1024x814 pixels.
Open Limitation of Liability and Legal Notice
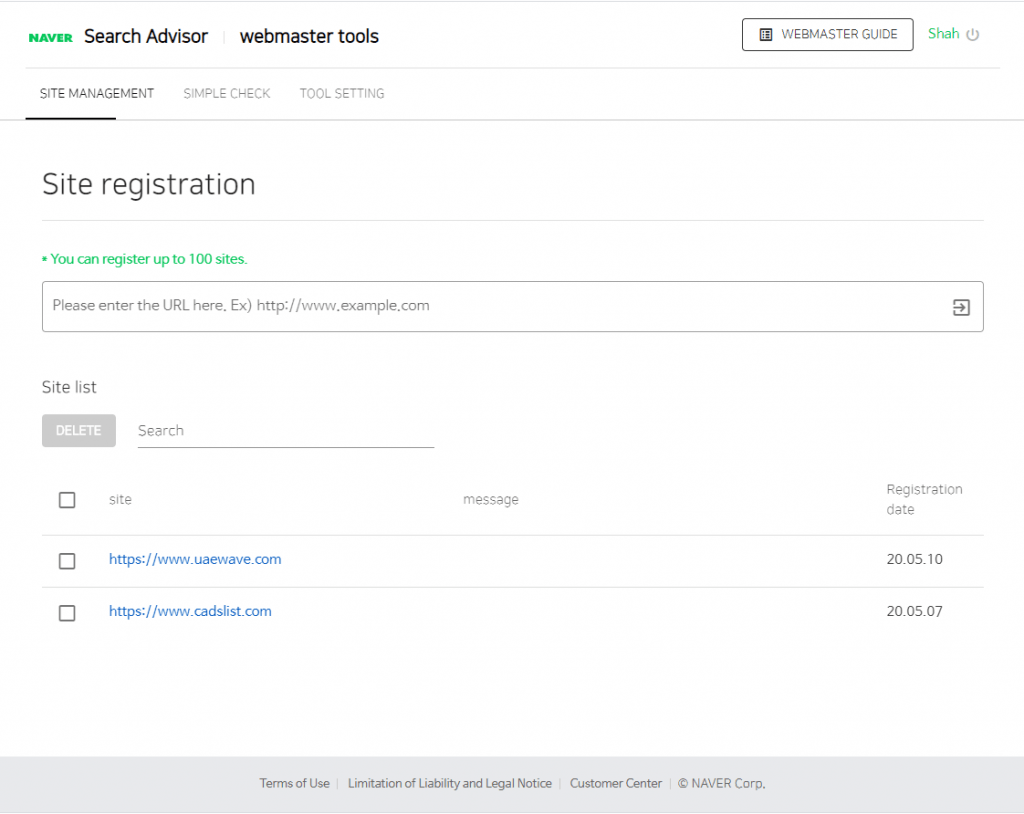coord(449,783)
